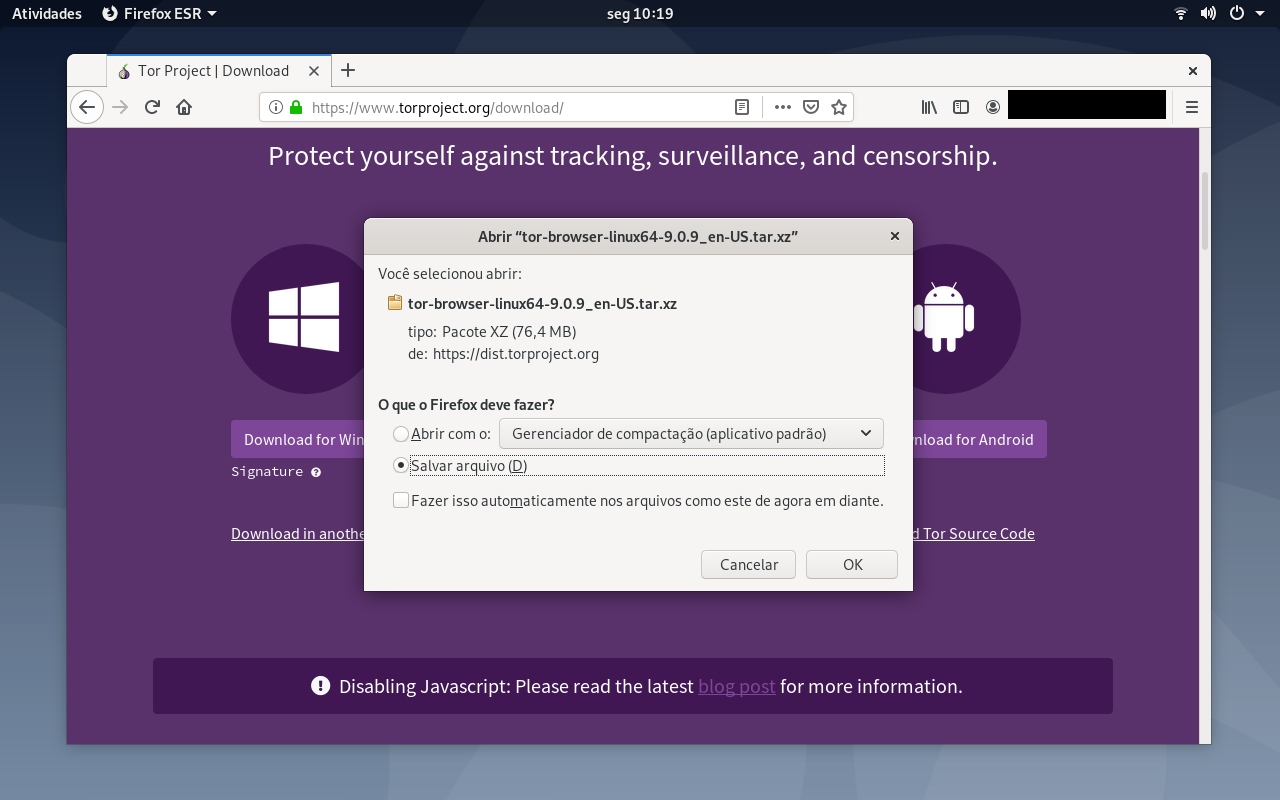Open the 'blog post' link
The height and width of the screenshot is (800, 1280).
tap(737, 686)
